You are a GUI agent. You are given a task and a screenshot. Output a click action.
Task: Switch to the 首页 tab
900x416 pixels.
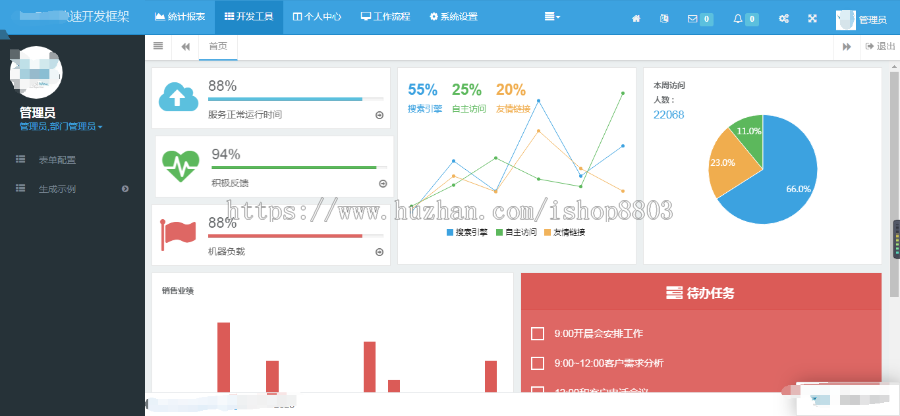[x=218, y=47]
